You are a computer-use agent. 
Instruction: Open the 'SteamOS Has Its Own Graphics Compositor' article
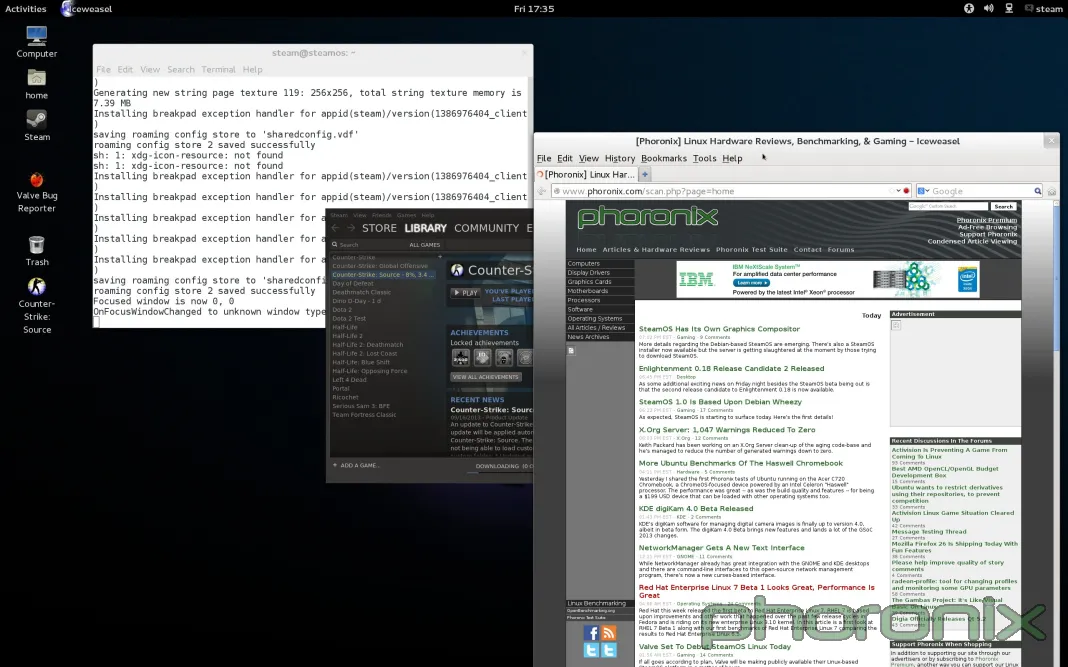pyautogui.click(x=719, y=329)
